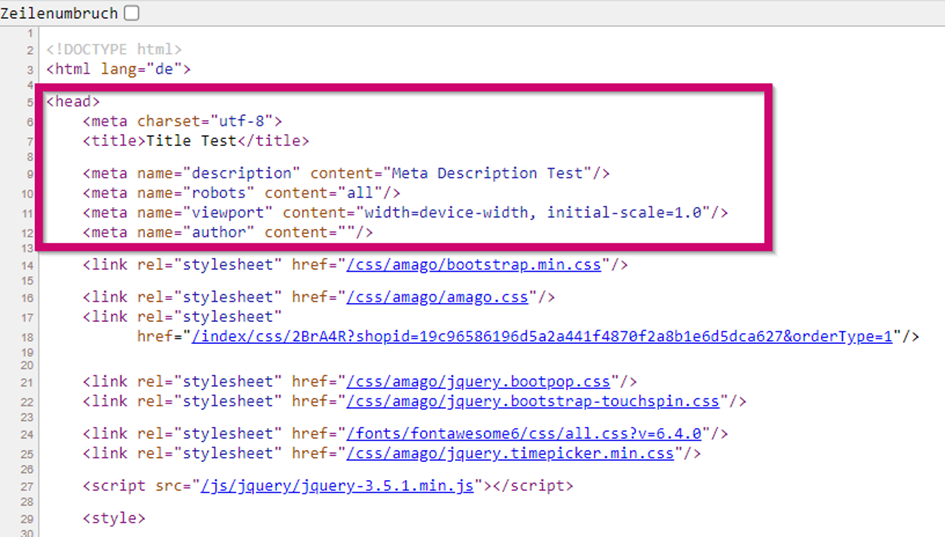Click the Title Test title line
This screenshot has height=537, width=945.
196,141
